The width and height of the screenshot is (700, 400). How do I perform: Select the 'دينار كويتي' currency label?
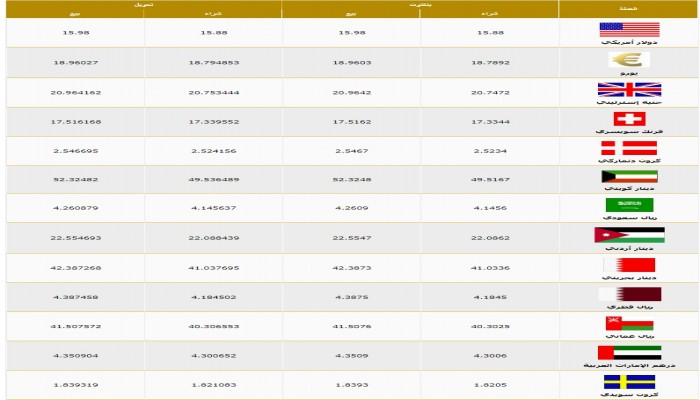(x=629, y=188)
